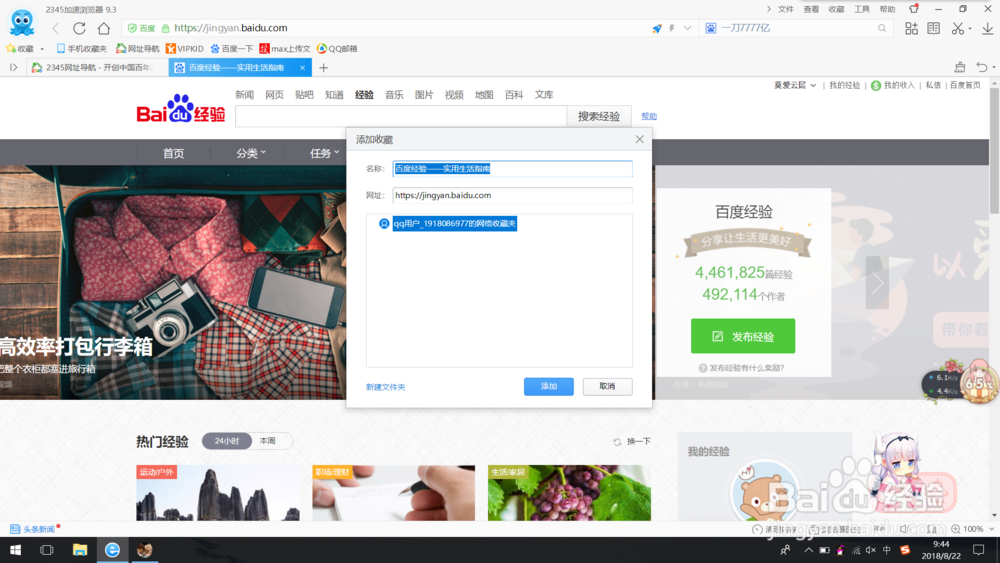Close the 添加收藏 dialog
1000x563 pixels.
[640, 139]
